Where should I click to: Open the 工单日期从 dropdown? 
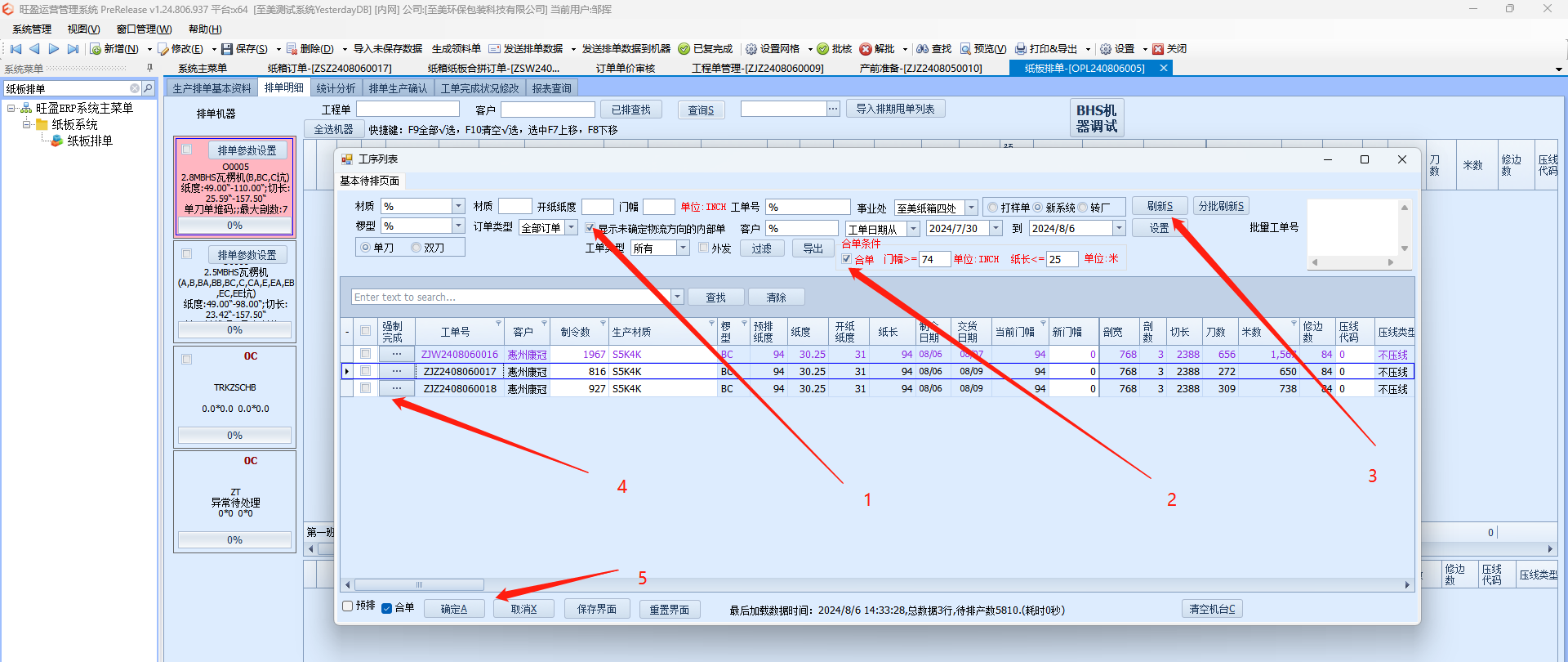914,229
